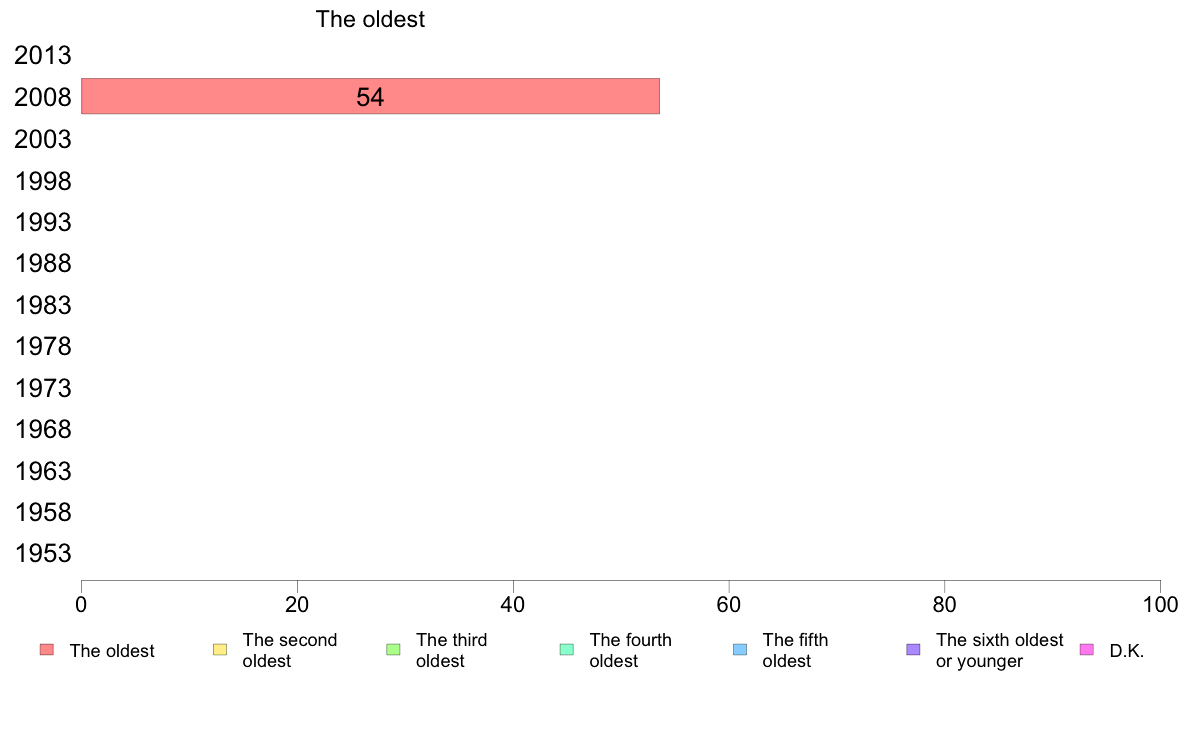Image resolution: width=1188 pixels, height=736 pixels.
Task: Click the blue 'The fifth oldest' swatch
Action: click(740, 650)
